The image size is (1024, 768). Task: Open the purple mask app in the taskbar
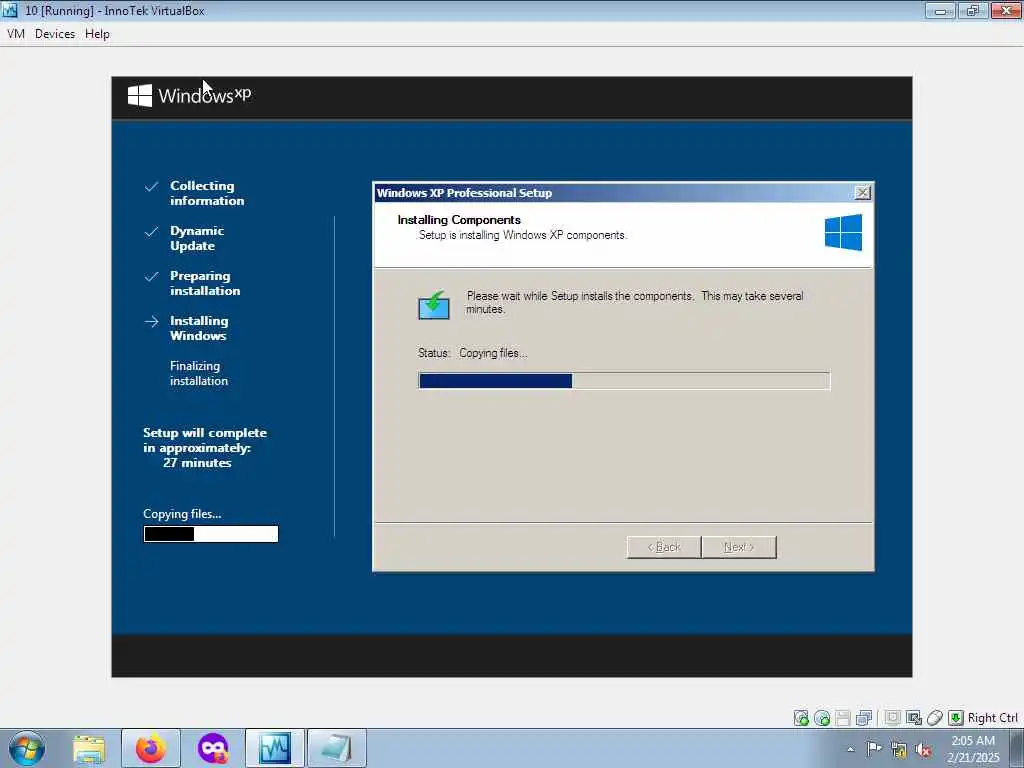(213, 748)
